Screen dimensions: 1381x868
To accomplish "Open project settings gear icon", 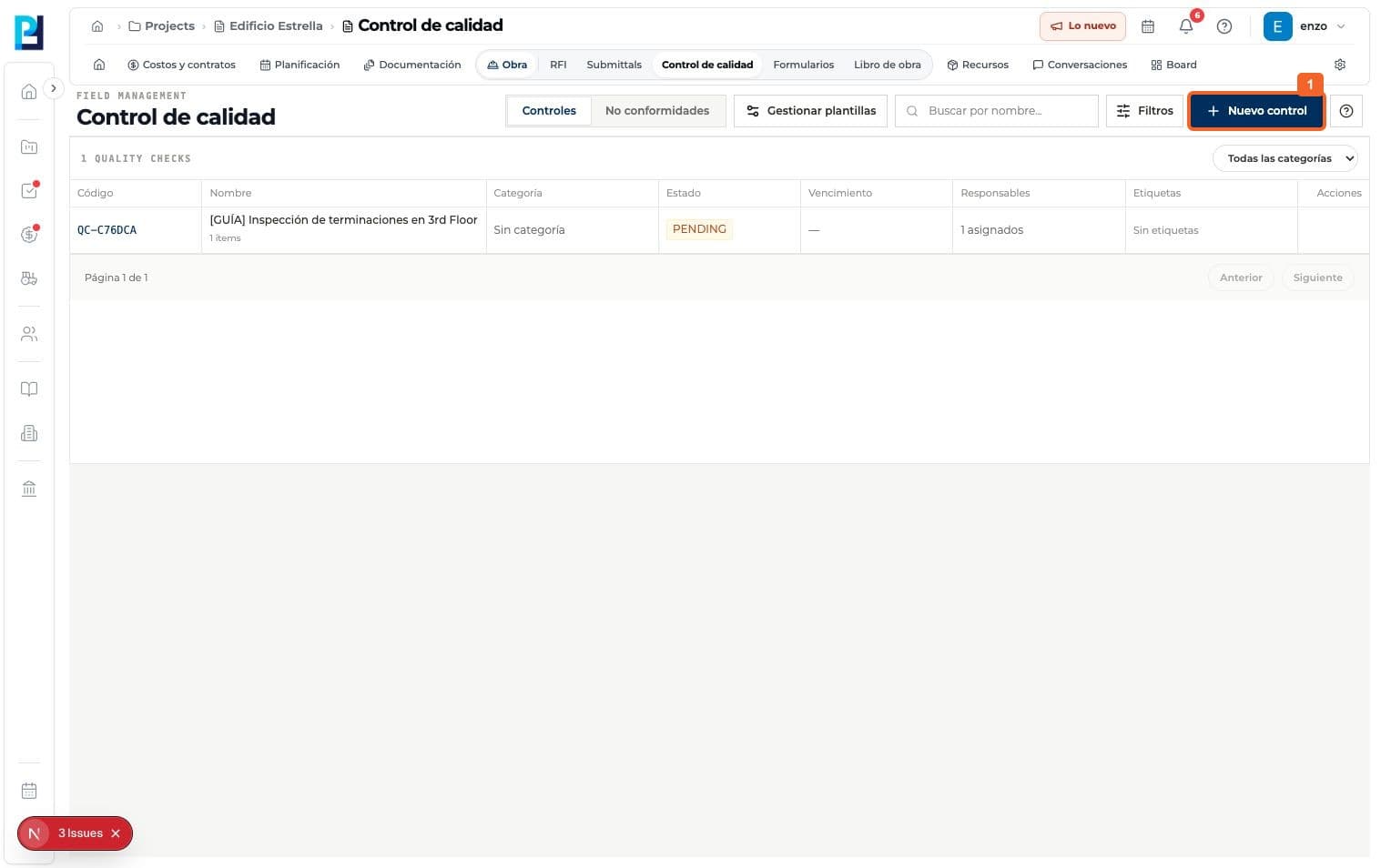I will pyautogui.click(x=1340, y=65).
